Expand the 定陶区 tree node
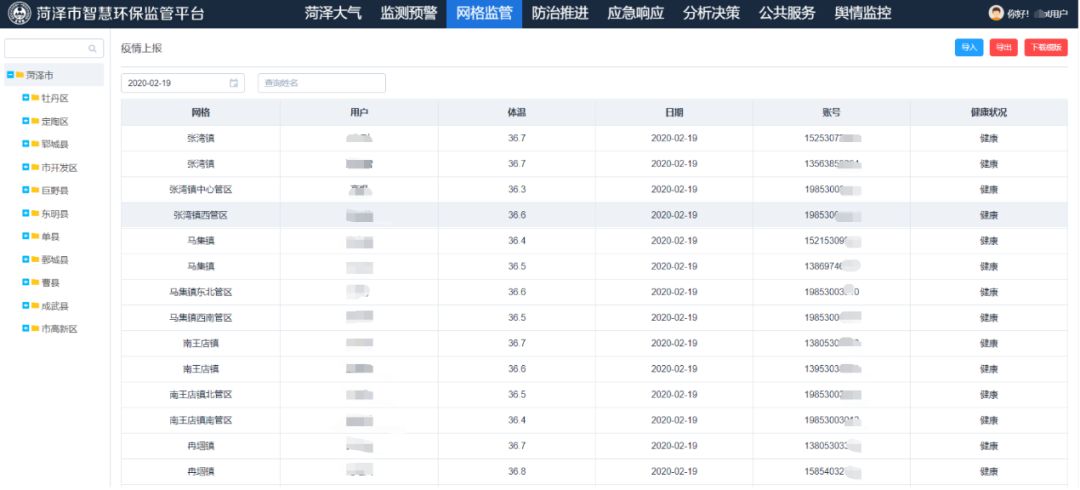 [25, 121]
